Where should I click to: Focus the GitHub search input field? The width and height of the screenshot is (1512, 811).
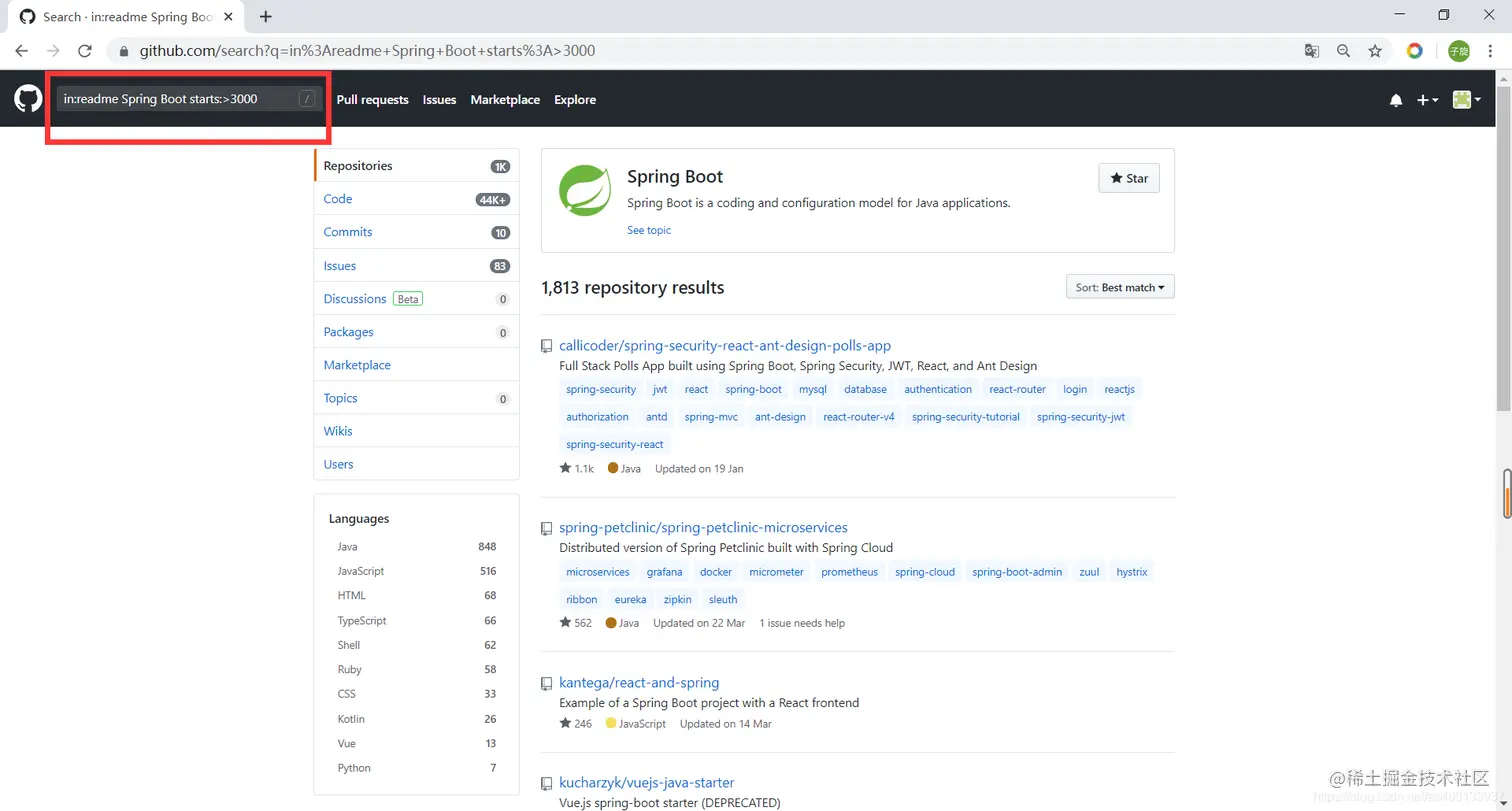pos(175,98)
